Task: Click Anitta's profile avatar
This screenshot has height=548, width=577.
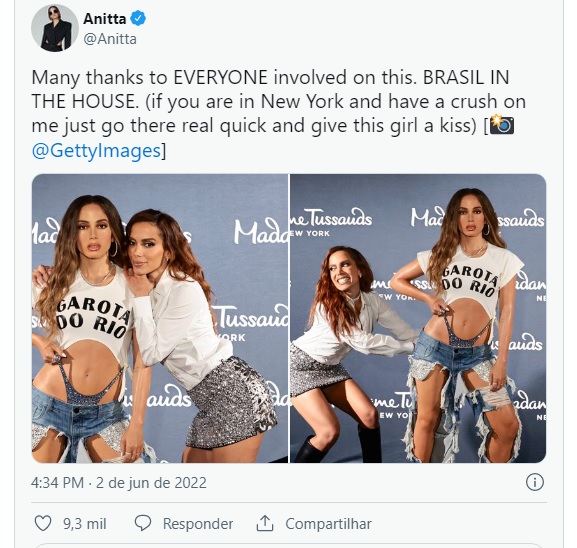Action: point(55,28)
